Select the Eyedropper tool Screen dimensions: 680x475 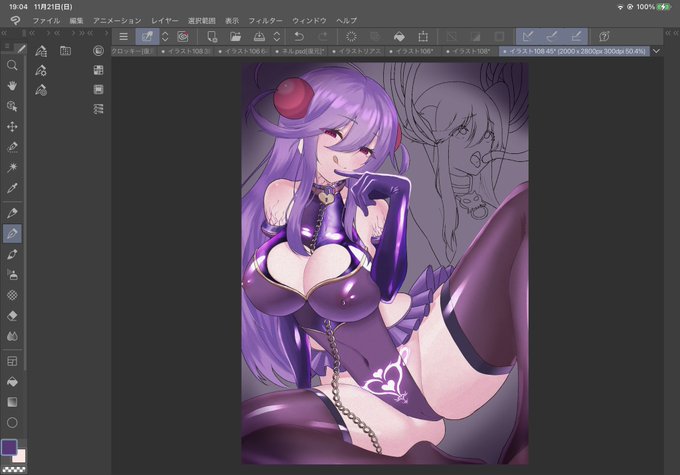point(12,188)
